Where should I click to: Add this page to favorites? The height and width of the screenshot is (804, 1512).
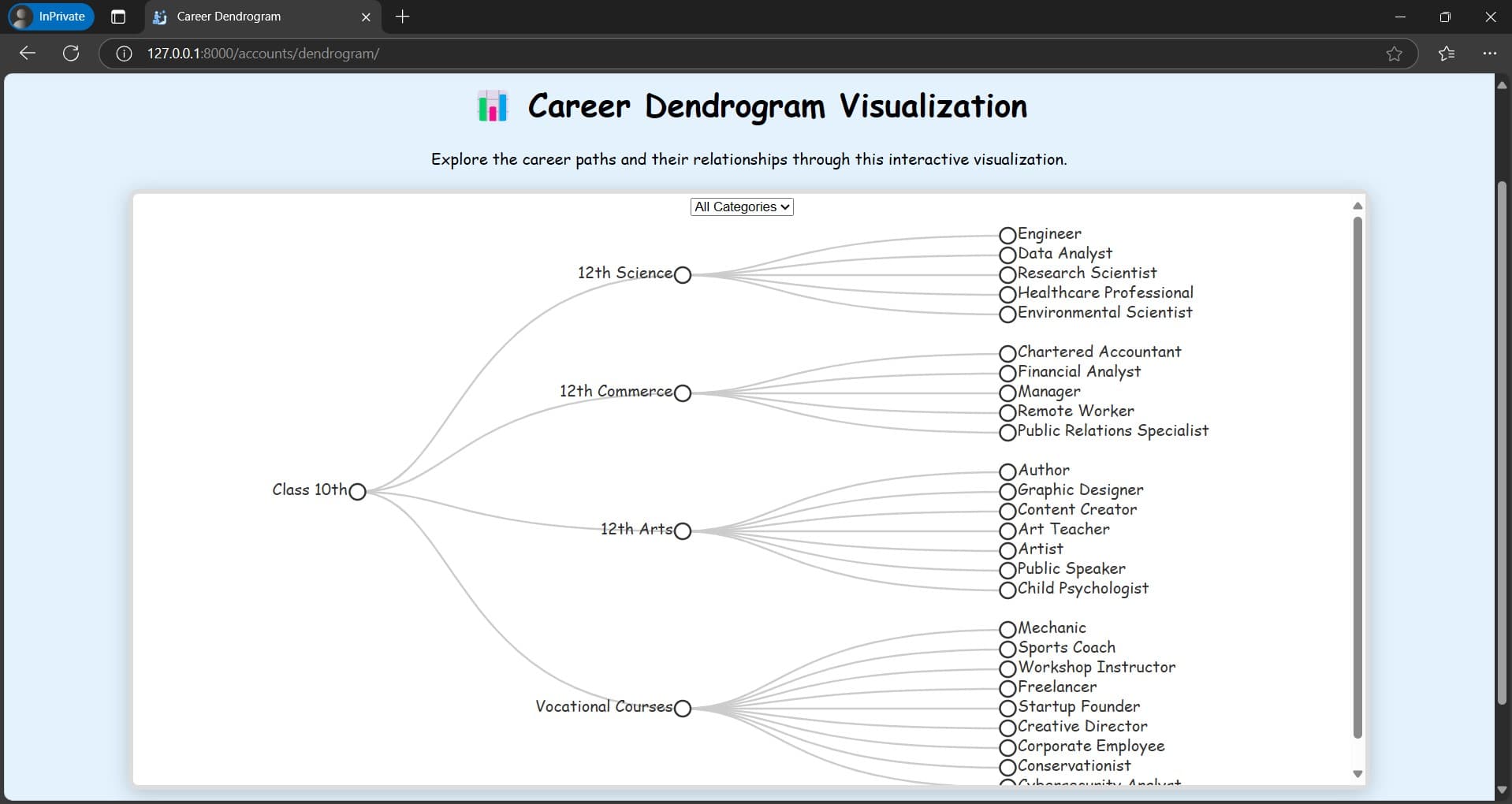click(x=1394, y=54)
